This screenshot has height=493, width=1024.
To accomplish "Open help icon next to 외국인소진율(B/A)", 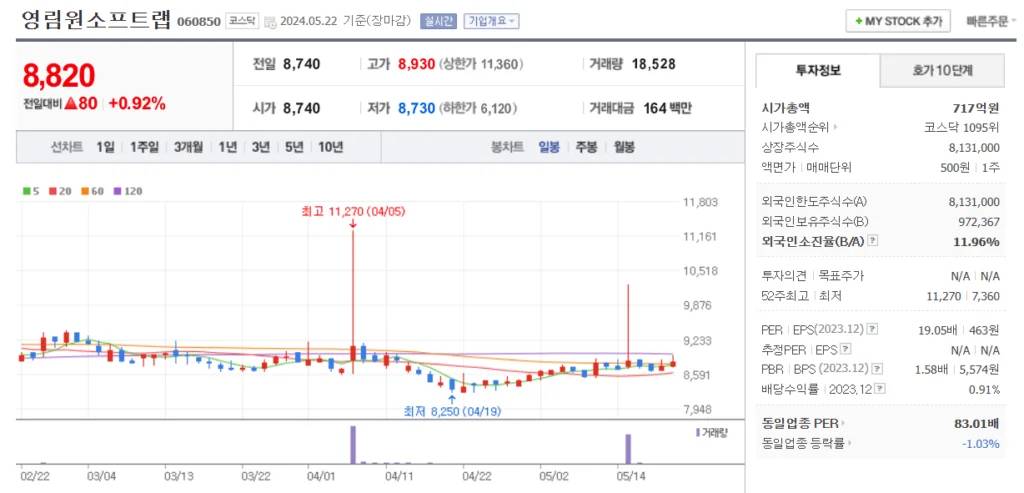I will click(x=874, y=242).
